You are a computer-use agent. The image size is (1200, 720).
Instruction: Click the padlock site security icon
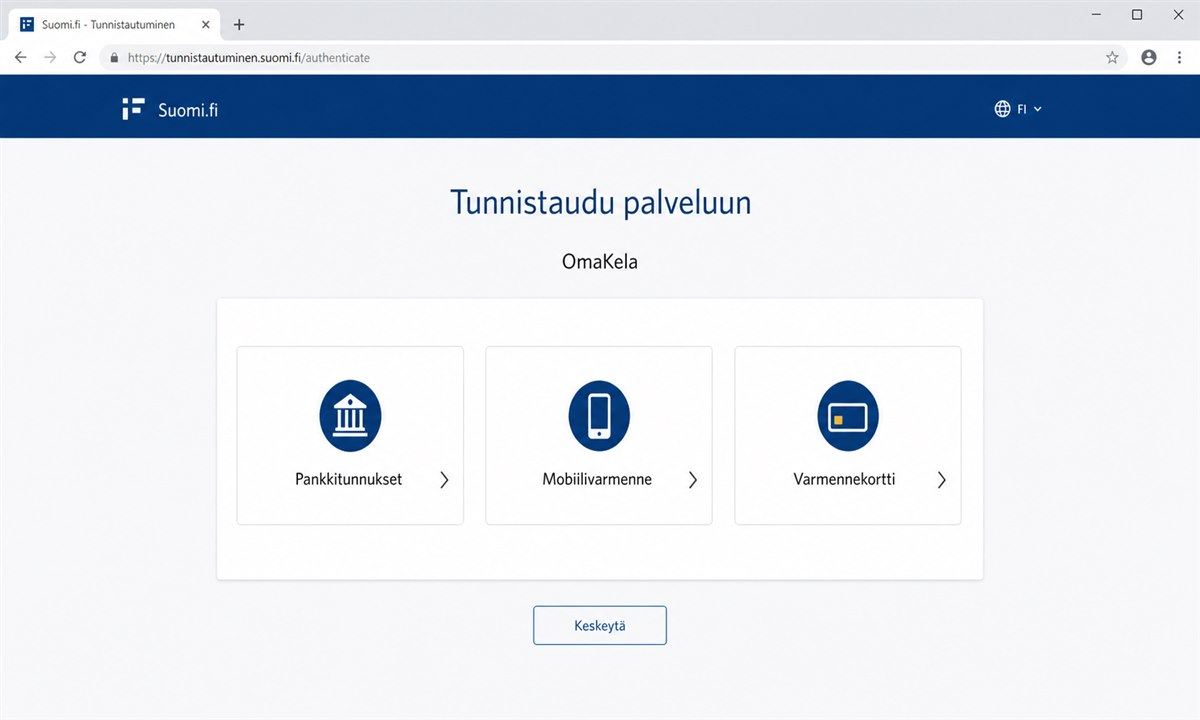point(114,58)
